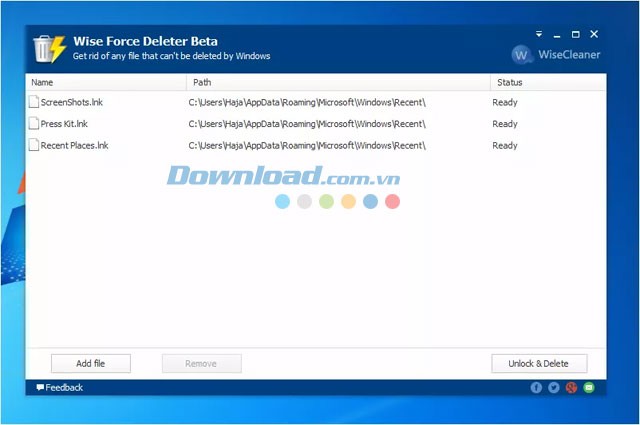Select the Ready status of ScreenShots.lnk
The width and height of the screenshot is (640, 425).
tap(505, 102)
